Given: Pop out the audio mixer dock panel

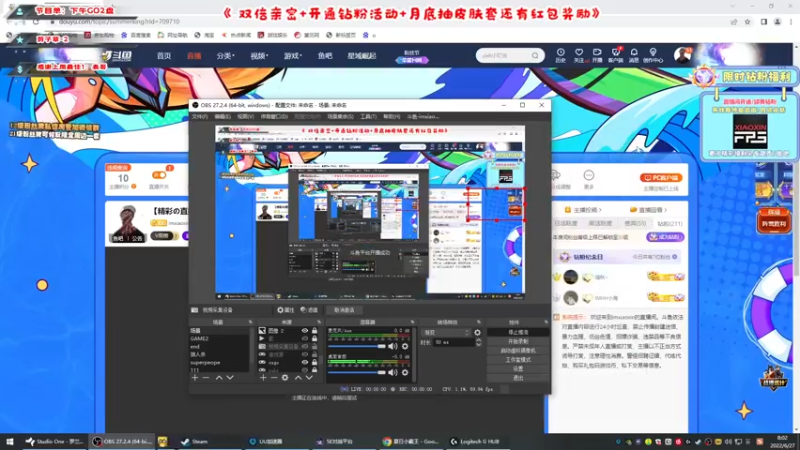Looking at the screenshot, I should point(412,322).
